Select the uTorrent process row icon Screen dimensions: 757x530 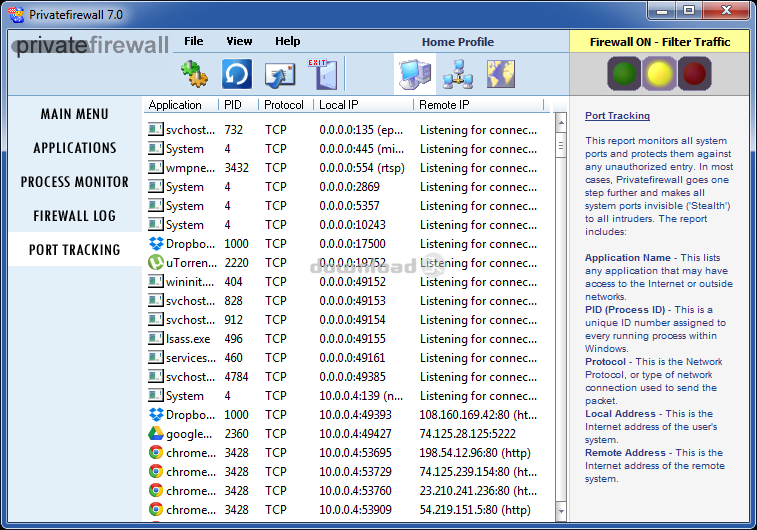(156, 263)
